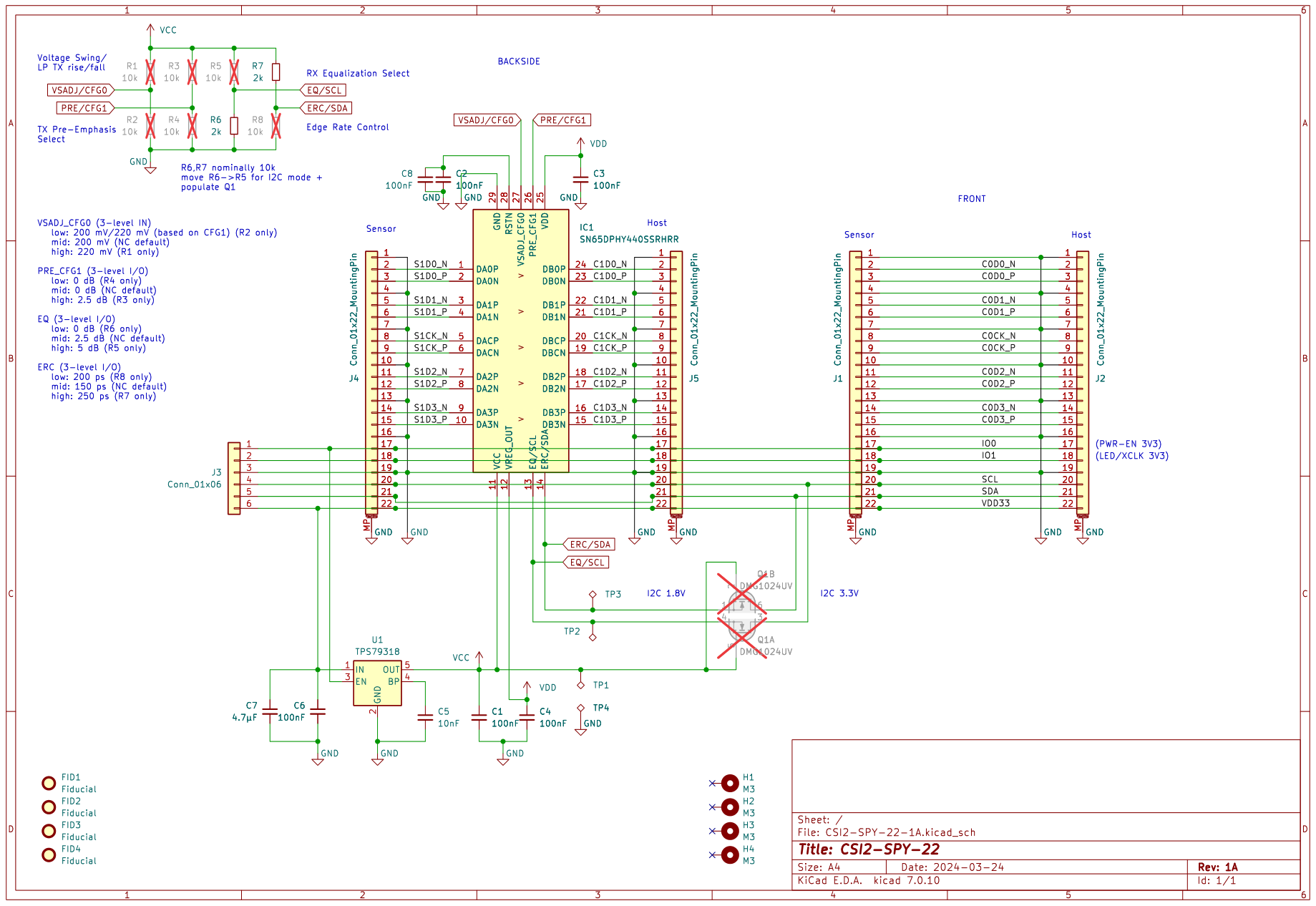The height and width of the screenshot is (906, 1316).
Task: Select capacitor C8 symbol
Action: coord(425,179)
